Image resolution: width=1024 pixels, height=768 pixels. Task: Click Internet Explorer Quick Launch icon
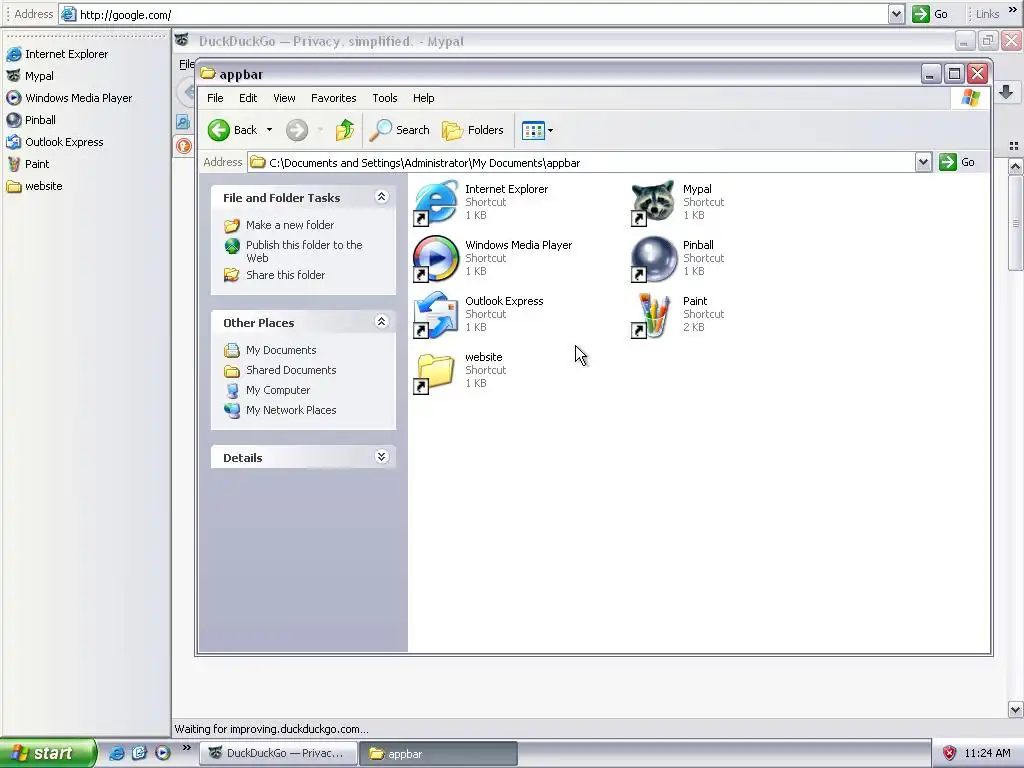coord(116,753)
